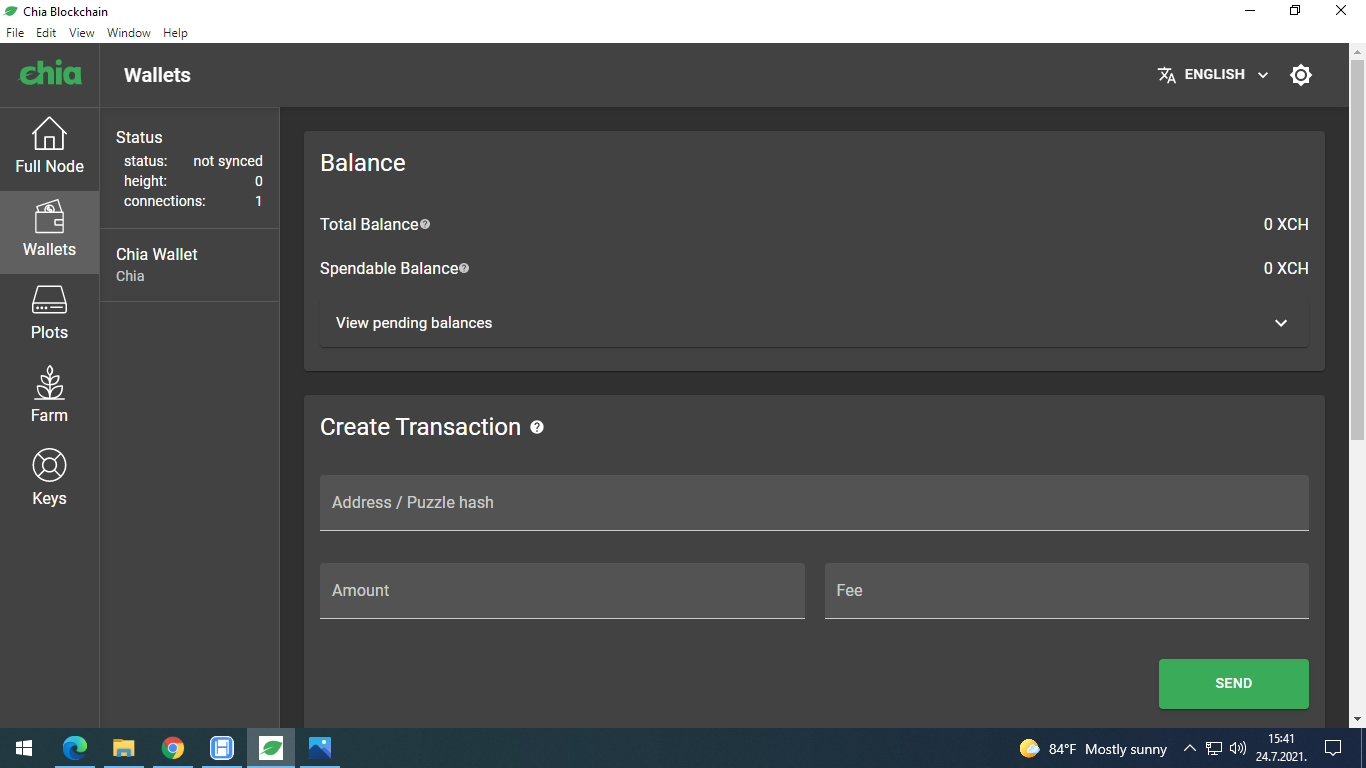The image size is (1366, 768).
Task: Click the pending balances chevron arrow
Action: pos(1281,323)
